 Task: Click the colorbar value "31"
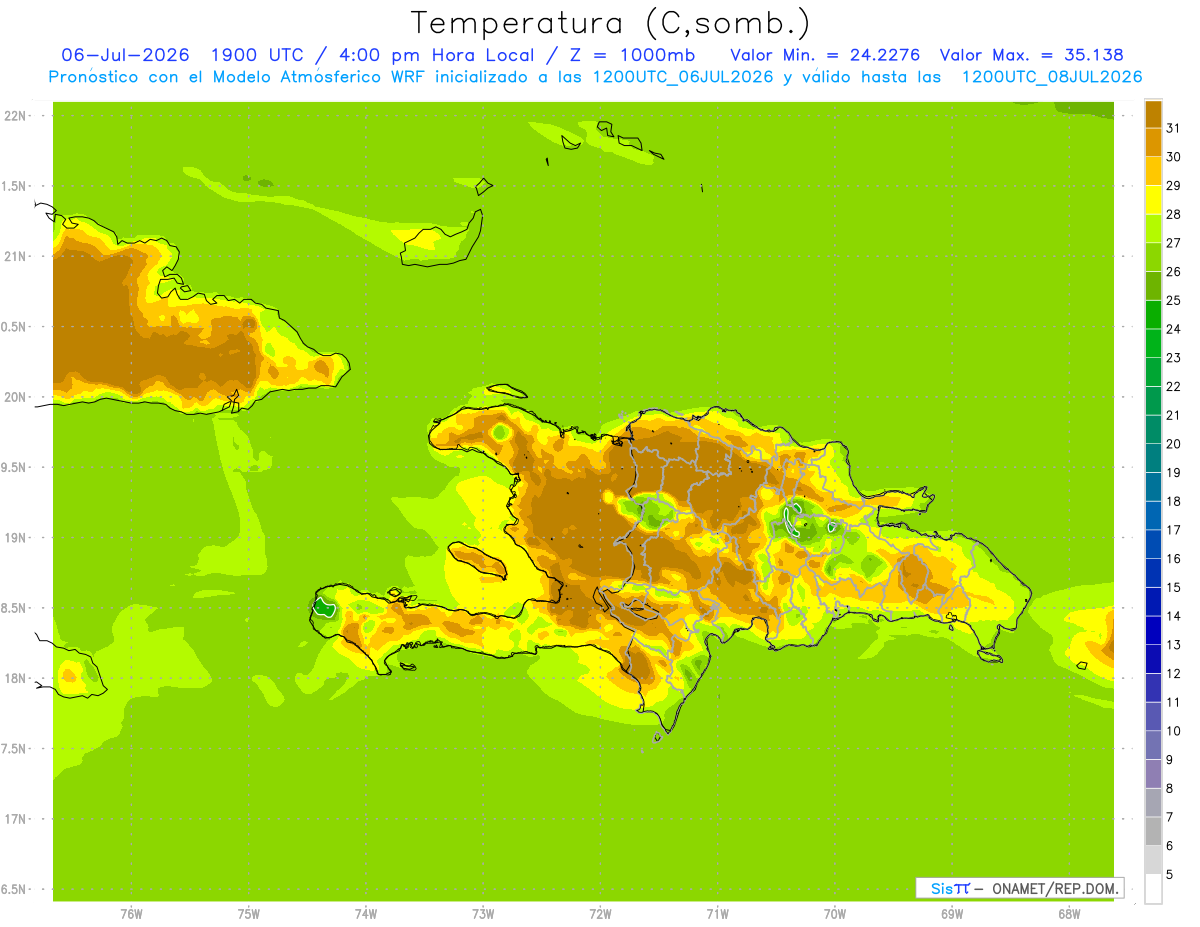(1174, 128)
